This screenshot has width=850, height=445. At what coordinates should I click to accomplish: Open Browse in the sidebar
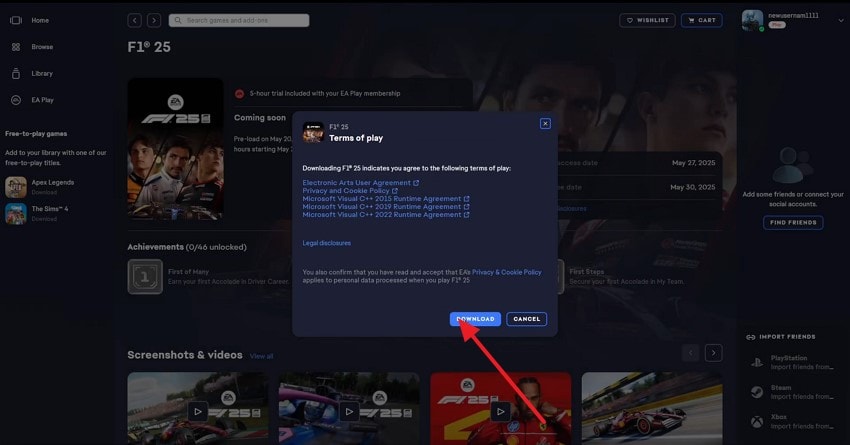(x=42, y=47)
